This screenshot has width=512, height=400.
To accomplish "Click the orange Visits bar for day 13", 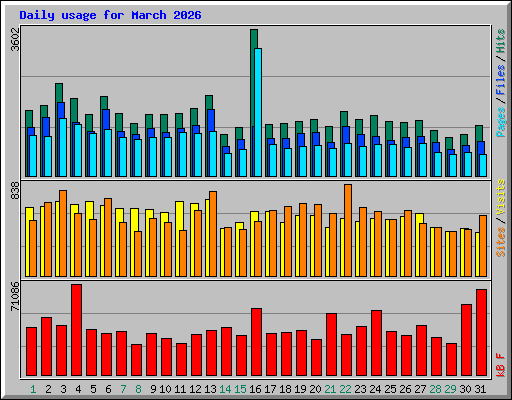I will pos(213,234).
